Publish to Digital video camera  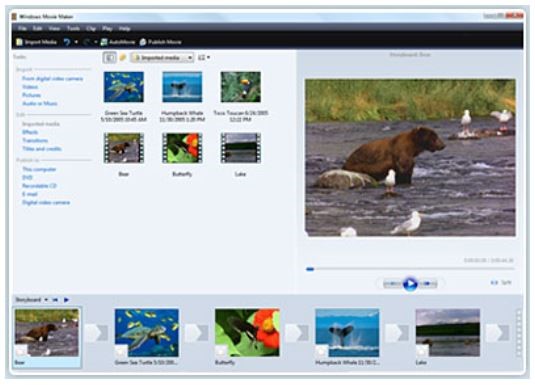coord(46,203)
